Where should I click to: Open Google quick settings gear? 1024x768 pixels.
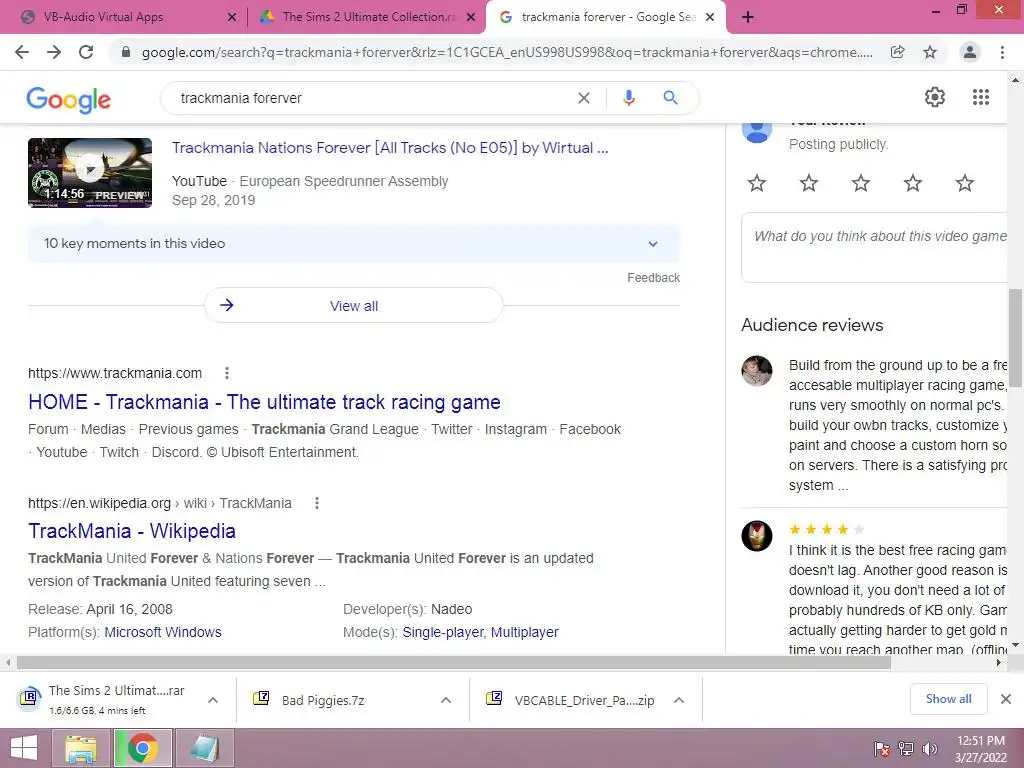point(935,97)
